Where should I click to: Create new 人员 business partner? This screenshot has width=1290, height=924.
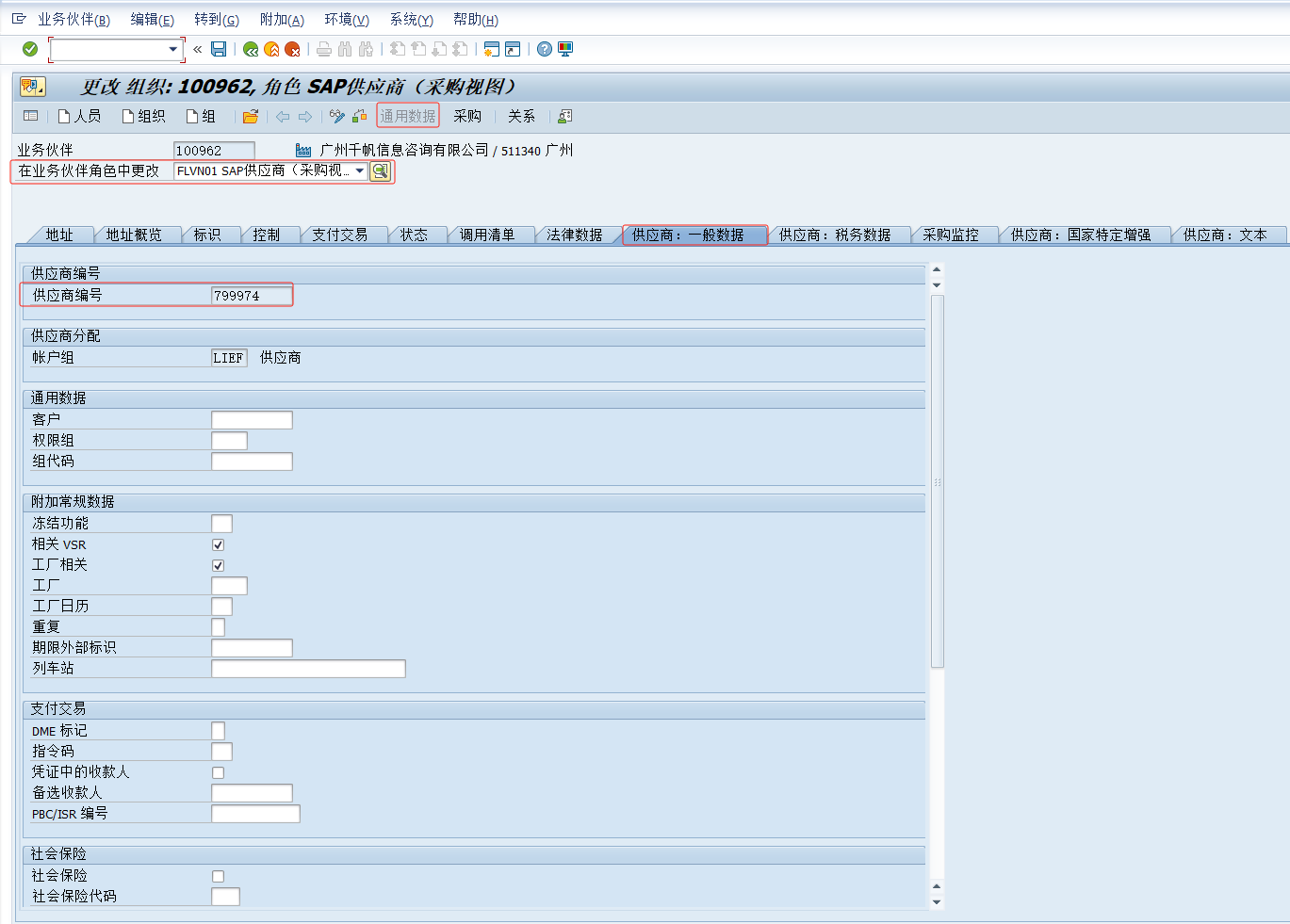(79, 116)
